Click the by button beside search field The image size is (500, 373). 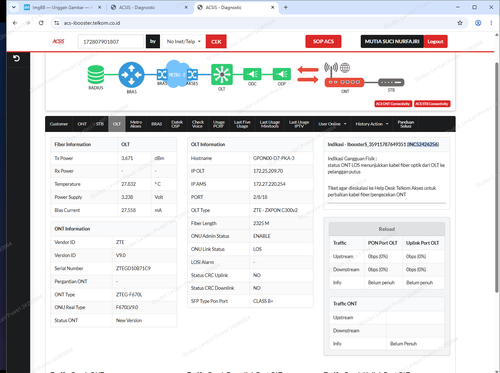point(153,41)
